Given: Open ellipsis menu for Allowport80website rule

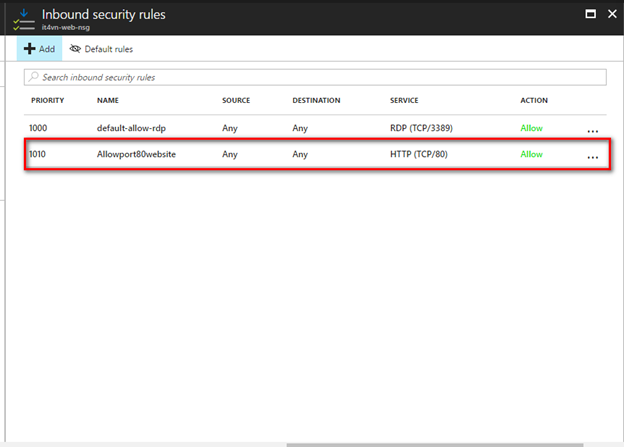Looking at the screenshot, I should pyautogui.click(x=593, y=157).
